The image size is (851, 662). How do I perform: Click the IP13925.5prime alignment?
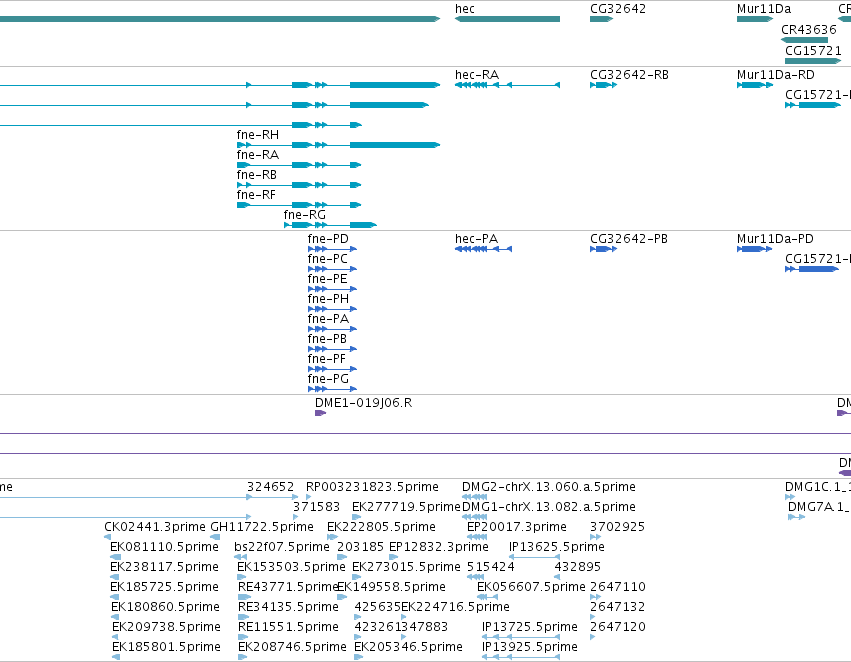click(x=521, y=658)
